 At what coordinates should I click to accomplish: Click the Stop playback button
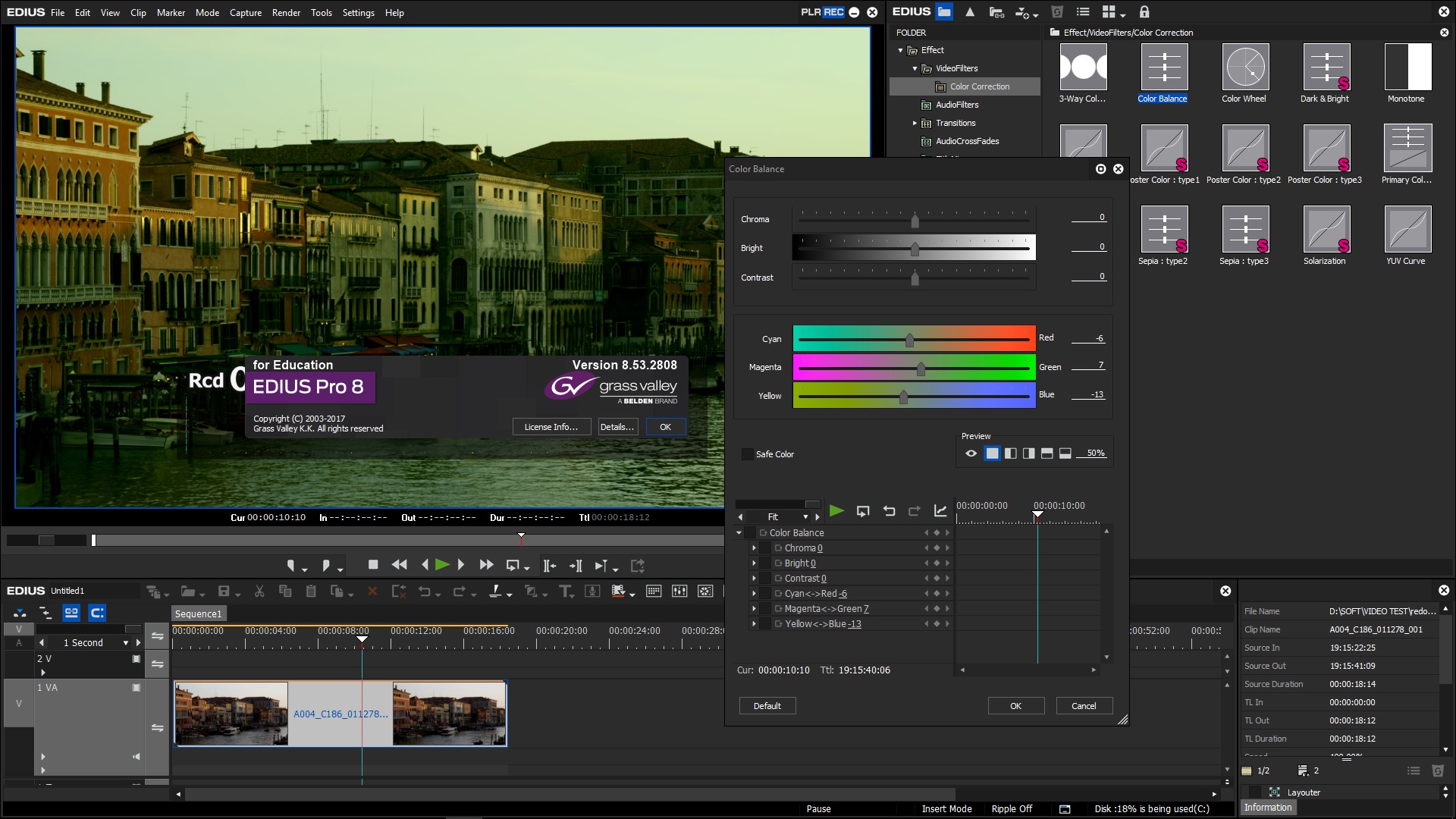point(373,565)
